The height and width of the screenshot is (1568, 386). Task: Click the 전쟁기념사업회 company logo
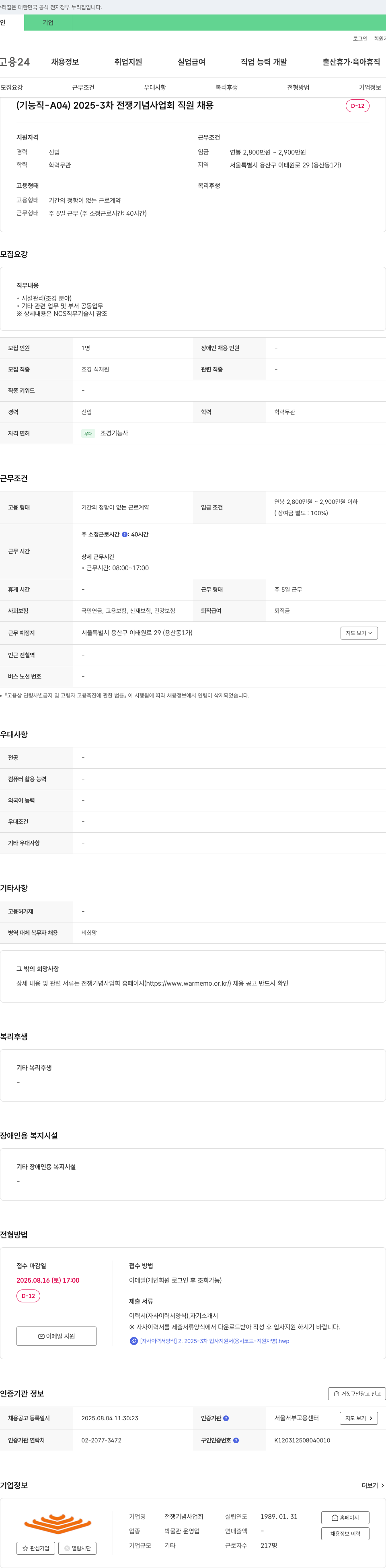(58, 1524)
